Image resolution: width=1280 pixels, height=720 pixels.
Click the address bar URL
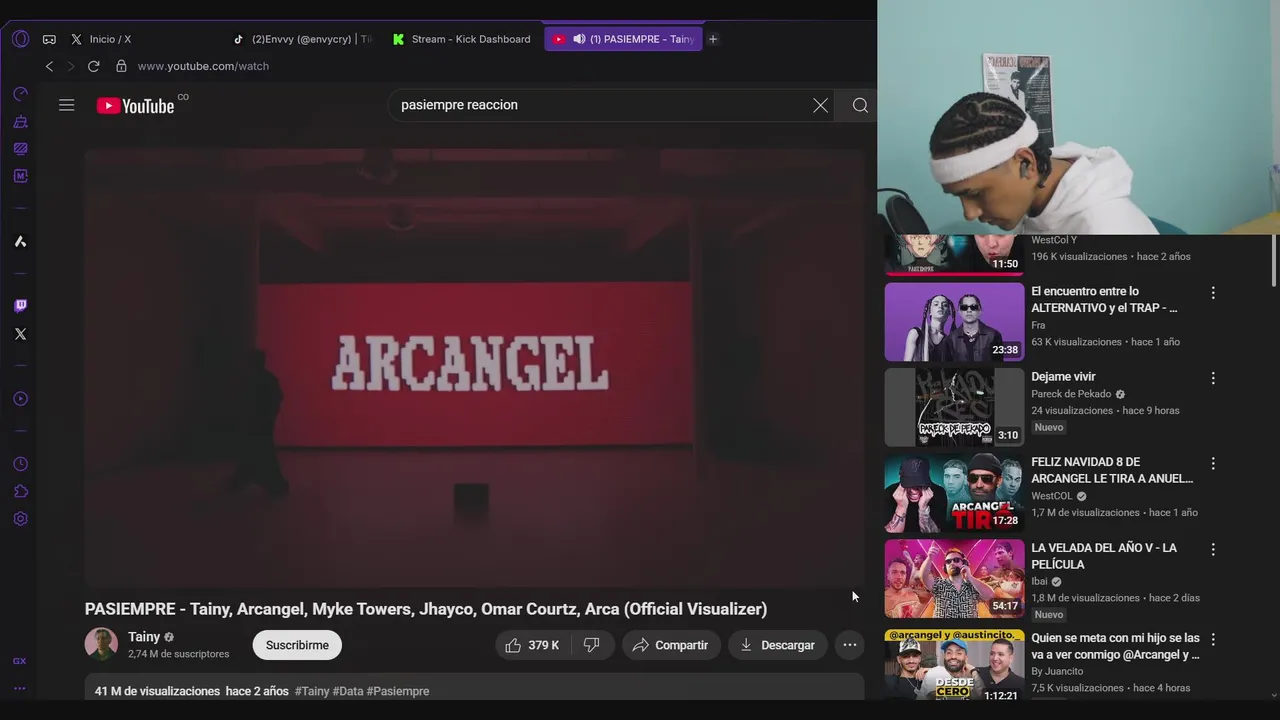[x=203, y=66]
